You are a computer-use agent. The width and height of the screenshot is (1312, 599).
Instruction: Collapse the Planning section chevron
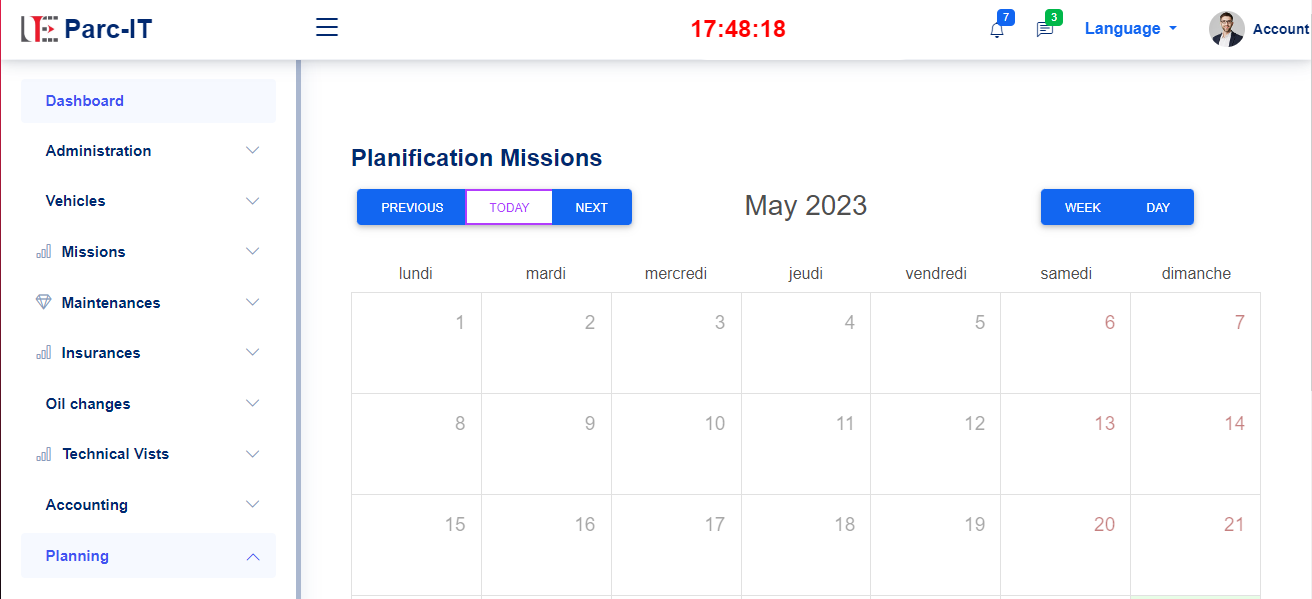click(x=253, y=556)
